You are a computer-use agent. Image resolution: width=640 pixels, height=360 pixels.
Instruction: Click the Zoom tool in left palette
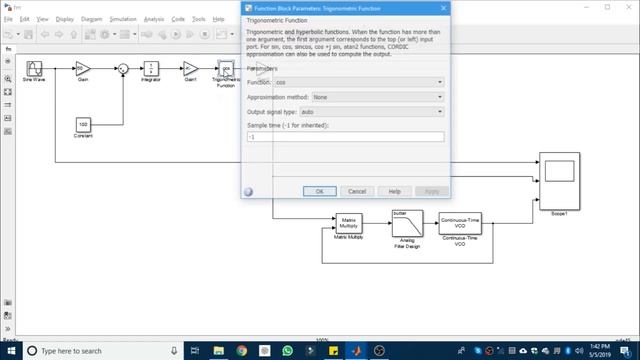pos(8,79)
